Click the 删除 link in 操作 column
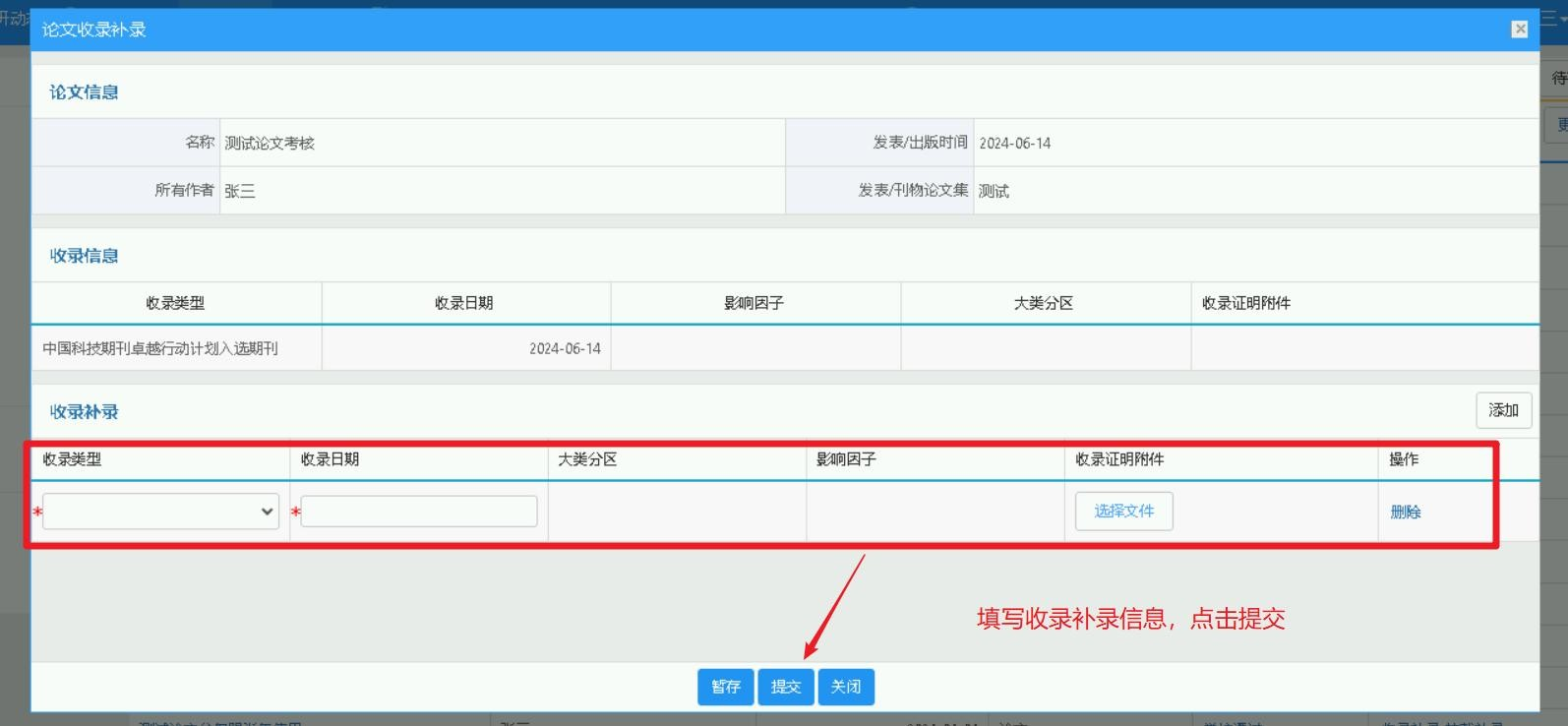1568x726 pixels. (1405, 512)
